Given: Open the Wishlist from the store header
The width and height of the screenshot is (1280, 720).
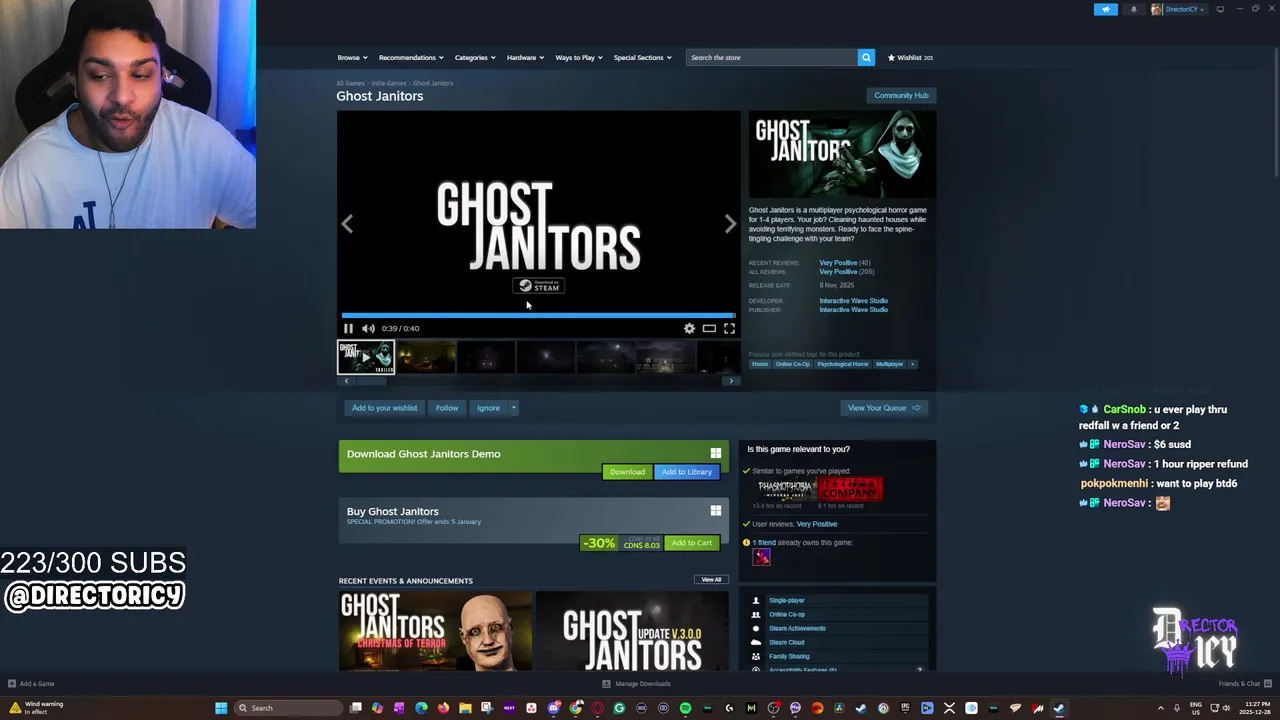Looking at the screenshot, I should point(910,57).
